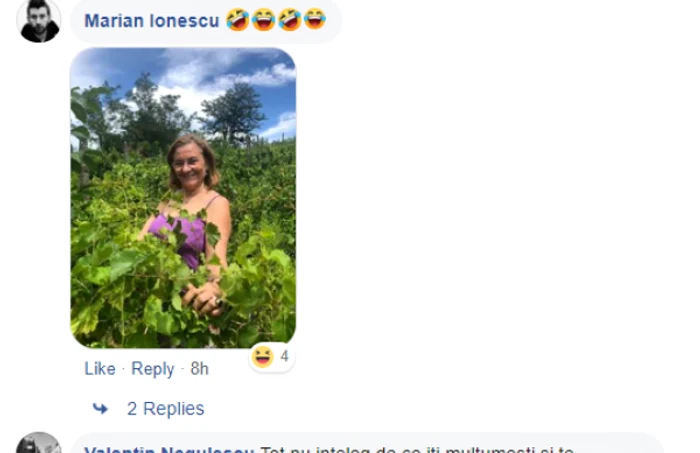Image resolution: width=700 pixels, height=453 pixels.
Task: View the 4 reactions count
Action: pos(284,356)
